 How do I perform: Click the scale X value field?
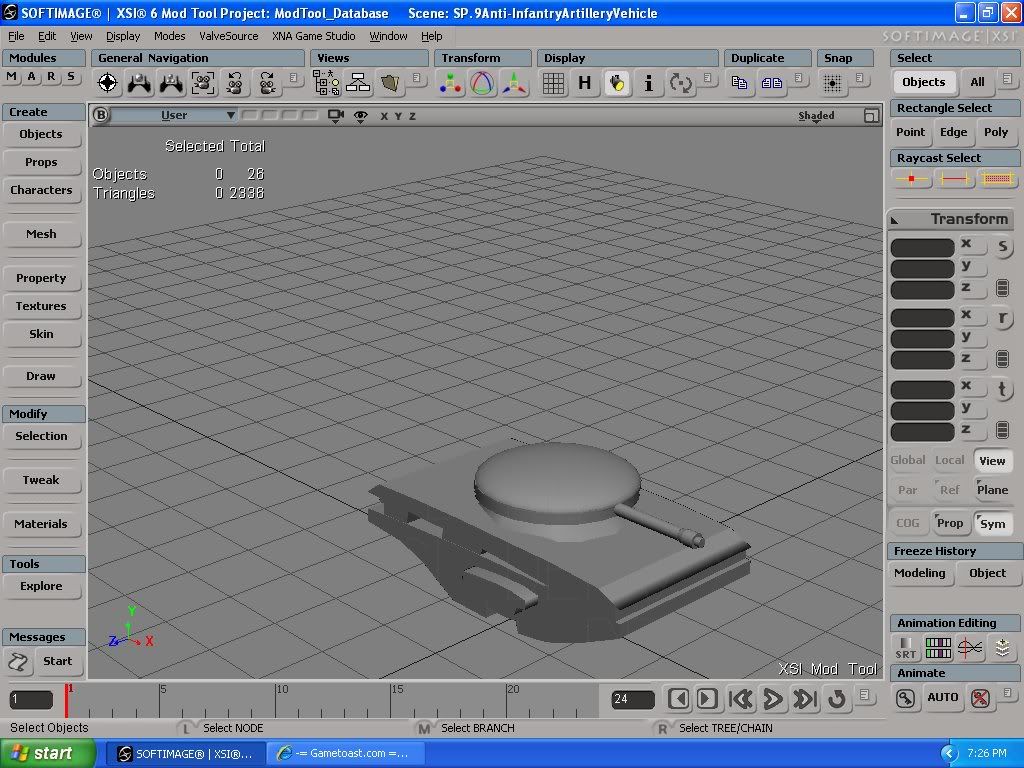pyautogui.click(x=922, y=248)
